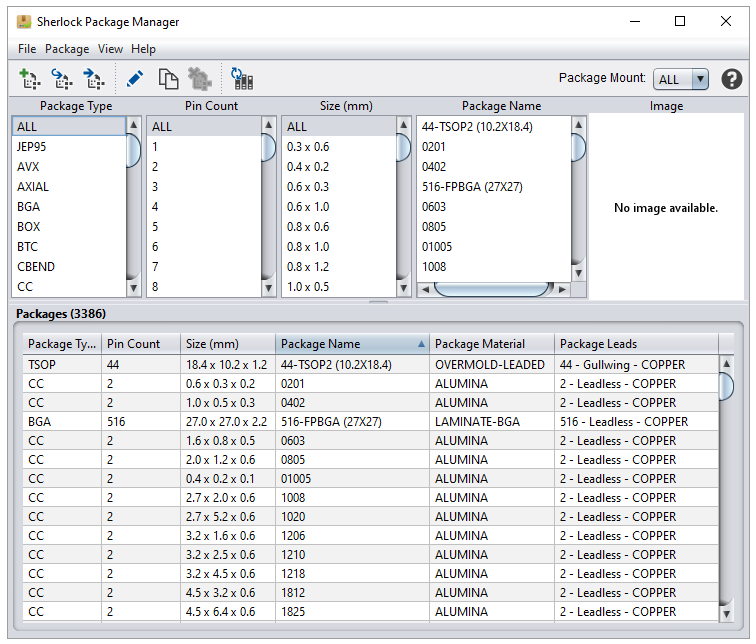Click the Import Packages toolbar icon
This screenshot has height=644, width=756.
[x=62, y=79]
